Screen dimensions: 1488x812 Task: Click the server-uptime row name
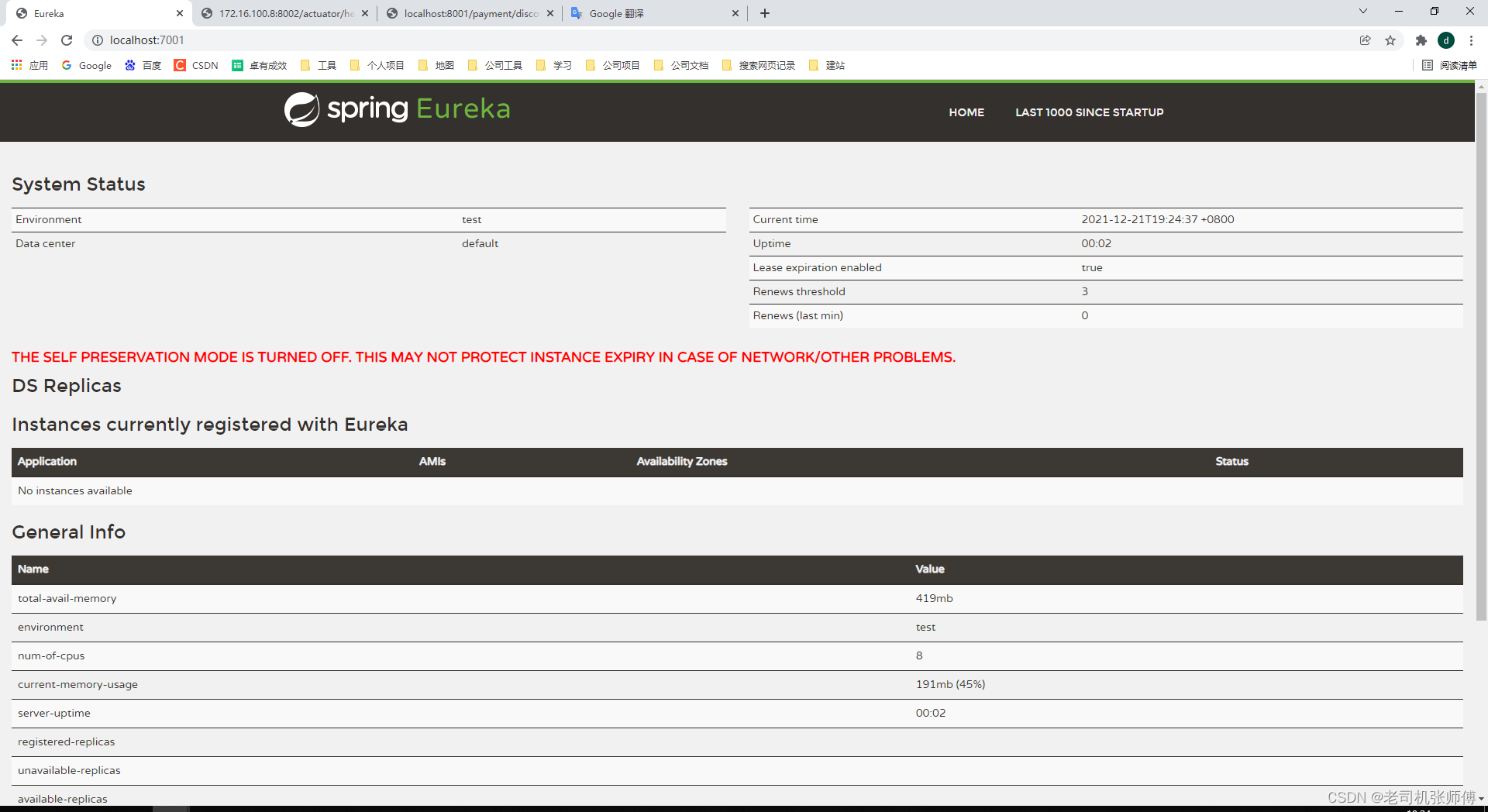coord(54,713)
